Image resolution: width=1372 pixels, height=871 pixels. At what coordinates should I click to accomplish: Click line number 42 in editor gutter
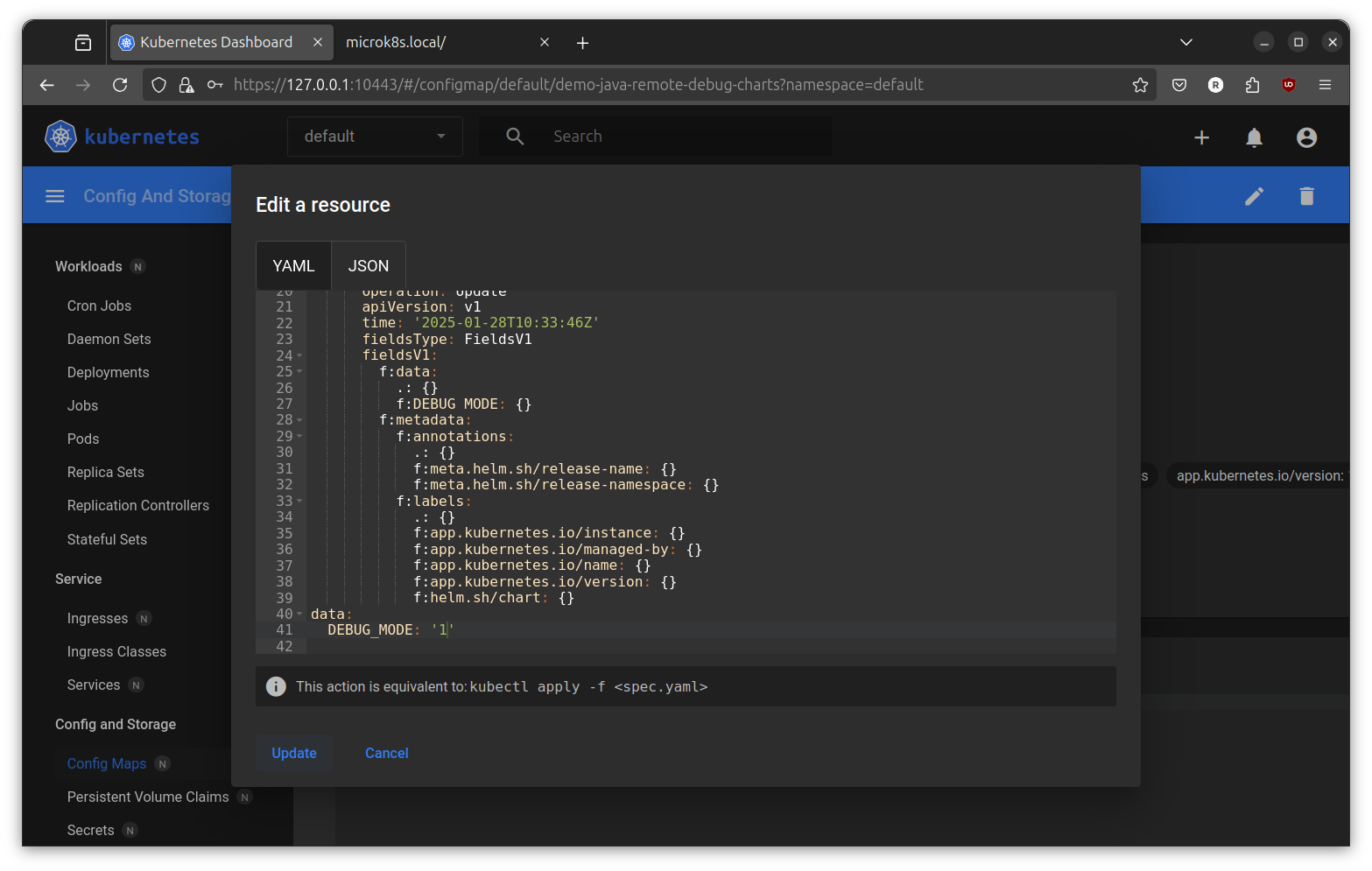tap(285, 646)
